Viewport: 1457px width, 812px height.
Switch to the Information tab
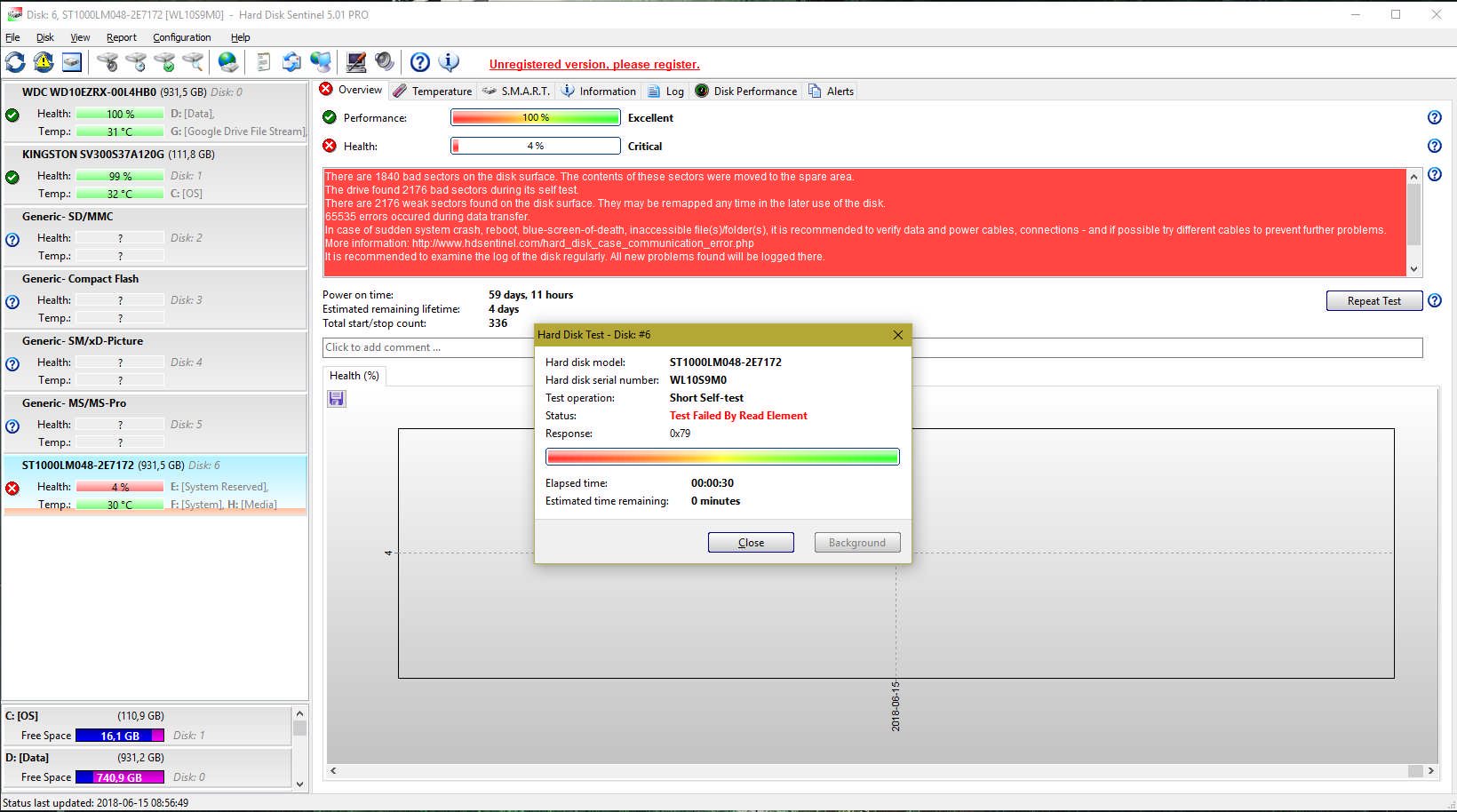(598, 91)
